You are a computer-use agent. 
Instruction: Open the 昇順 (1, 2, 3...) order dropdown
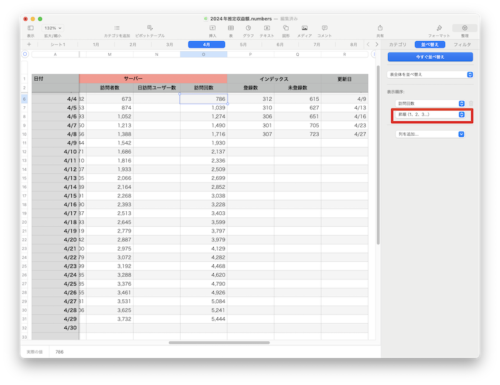point(430,114)
